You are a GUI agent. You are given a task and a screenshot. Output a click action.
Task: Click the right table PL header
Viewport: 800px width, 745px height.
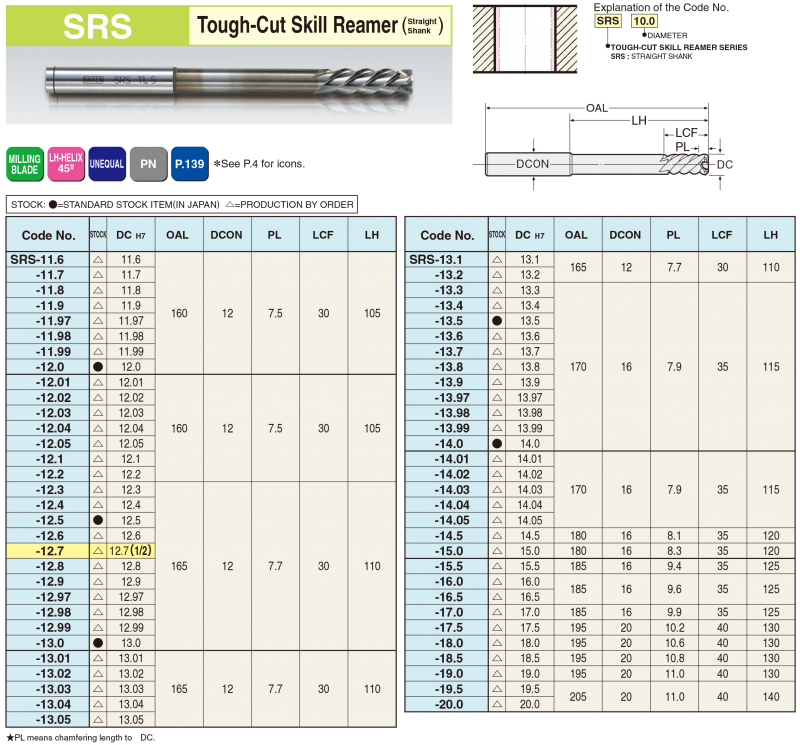point(673,235)
